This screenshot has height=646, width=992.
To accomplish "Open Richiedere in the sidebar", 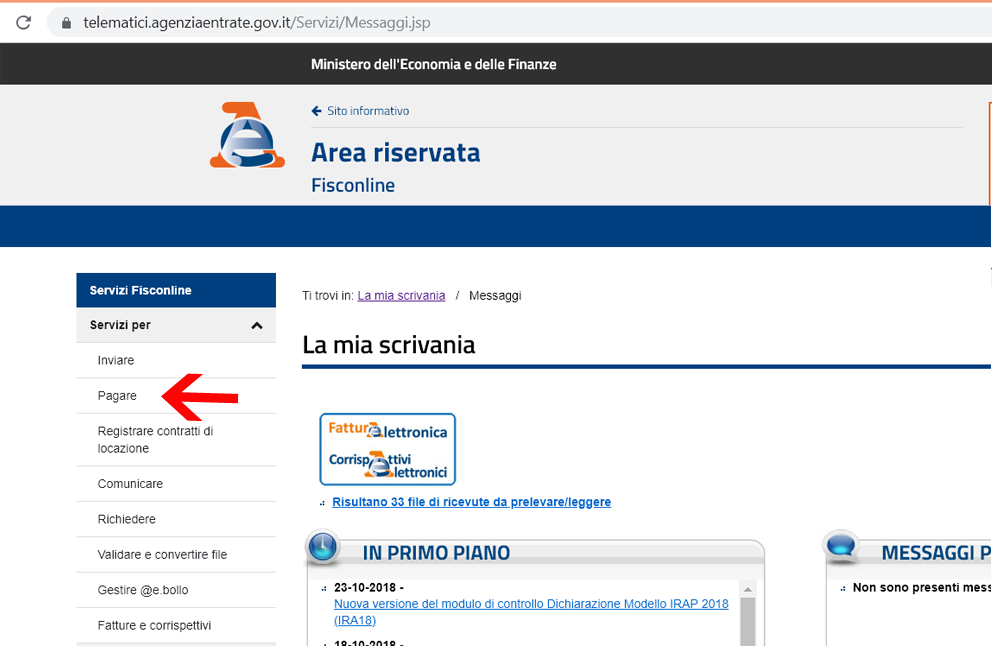I will 176,519.
